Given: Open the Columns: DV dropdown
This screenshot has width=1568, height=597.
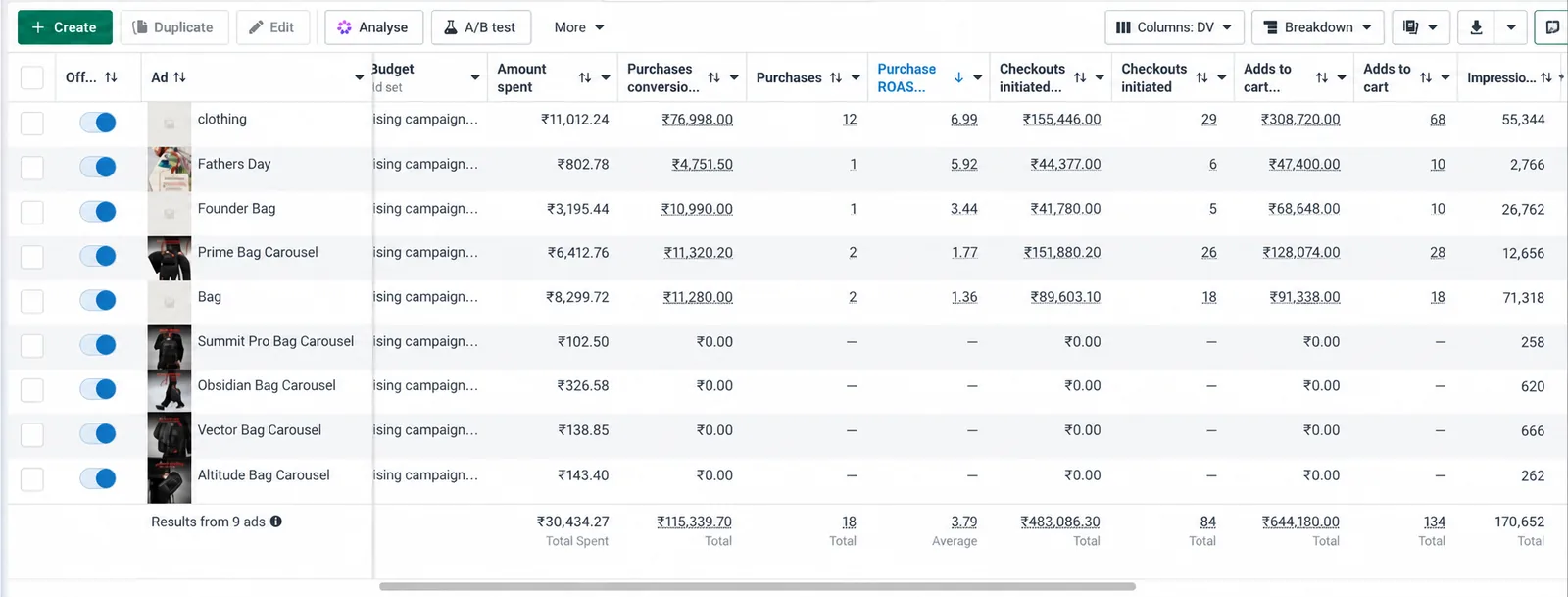Looking at the screenshot, I should coord(1174,27).
